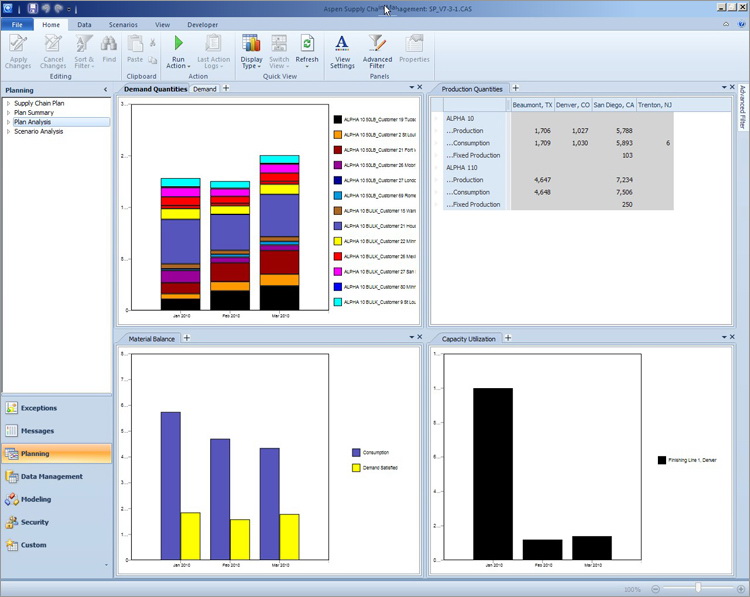Click the Refresh icon
This screenshot has width=750, height=597.
[307, 44]
